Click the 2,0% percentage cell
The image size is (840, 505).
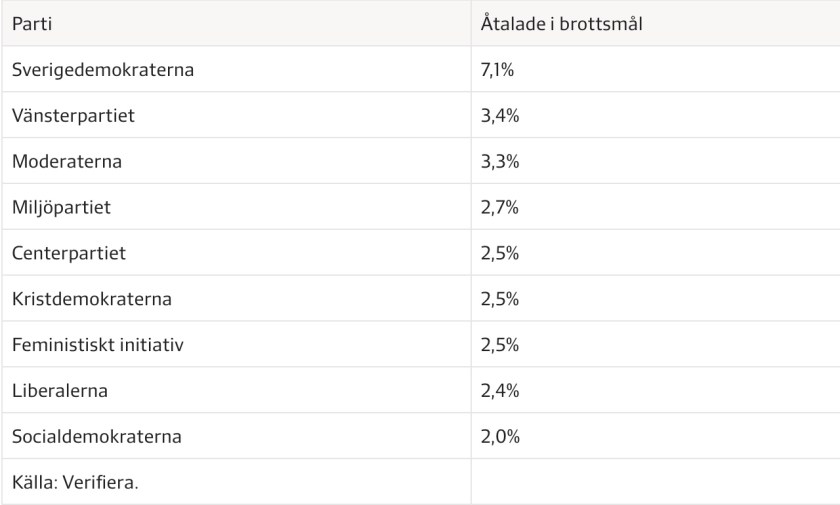click(x=500, y=437)
